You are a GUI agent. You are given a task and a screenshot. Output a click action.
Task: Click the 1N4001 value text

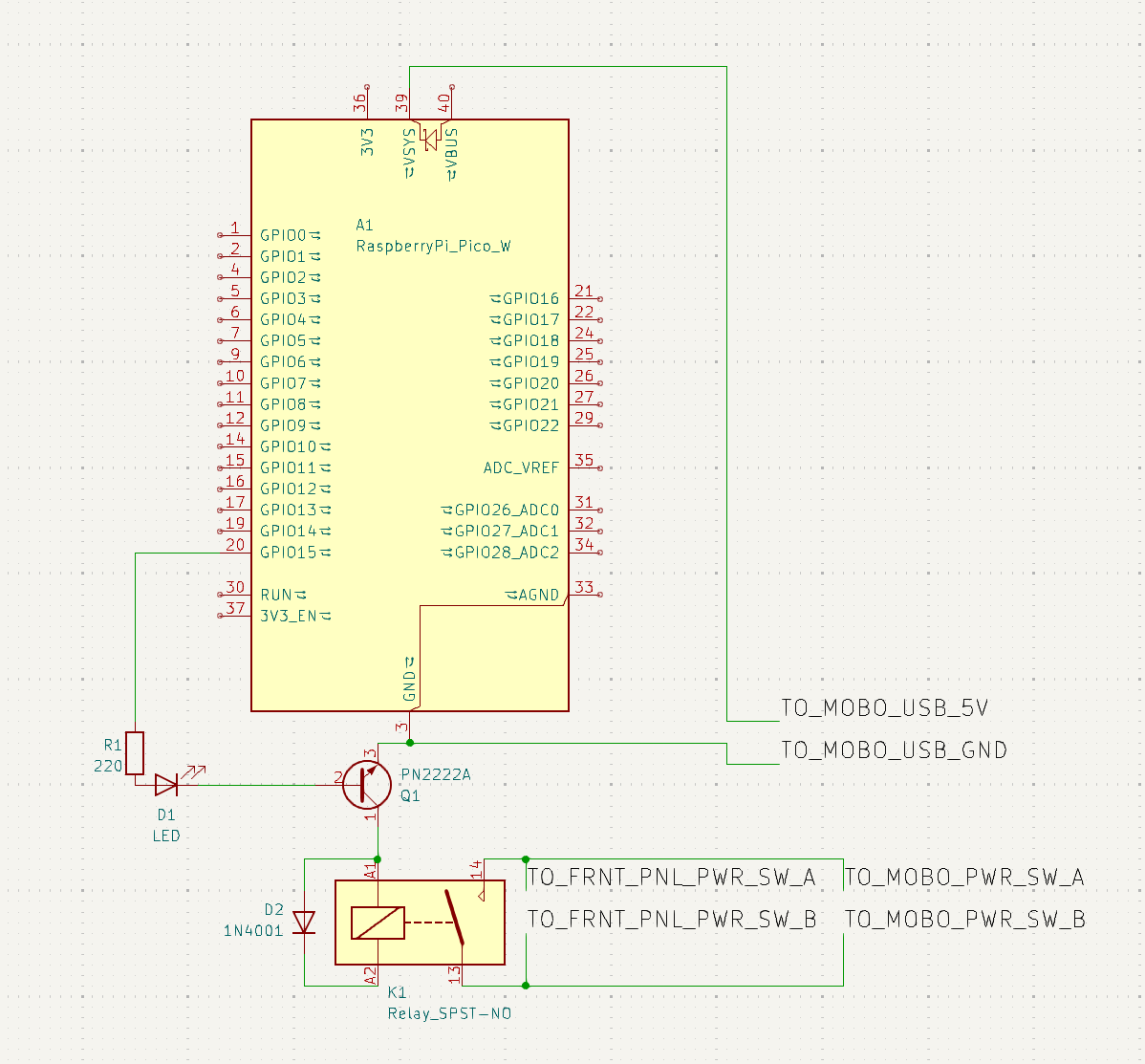coord(252,931)
